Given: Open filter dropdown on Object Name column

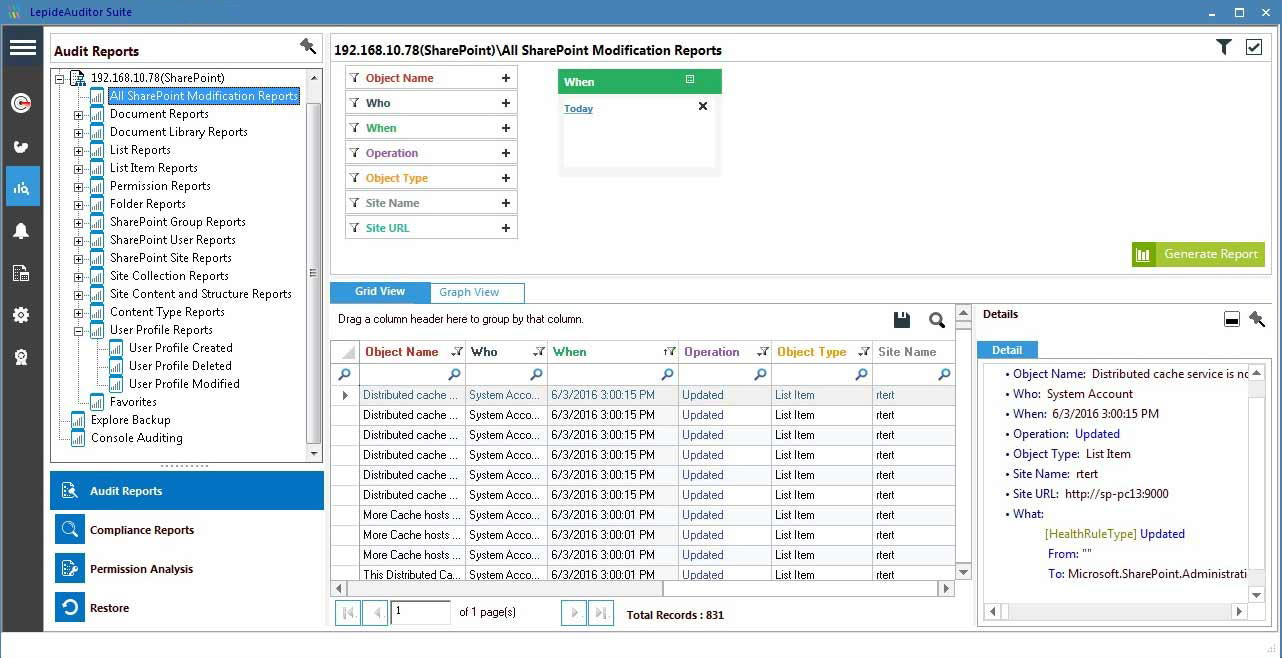Looking at the screenshot, I should point(457,352).
